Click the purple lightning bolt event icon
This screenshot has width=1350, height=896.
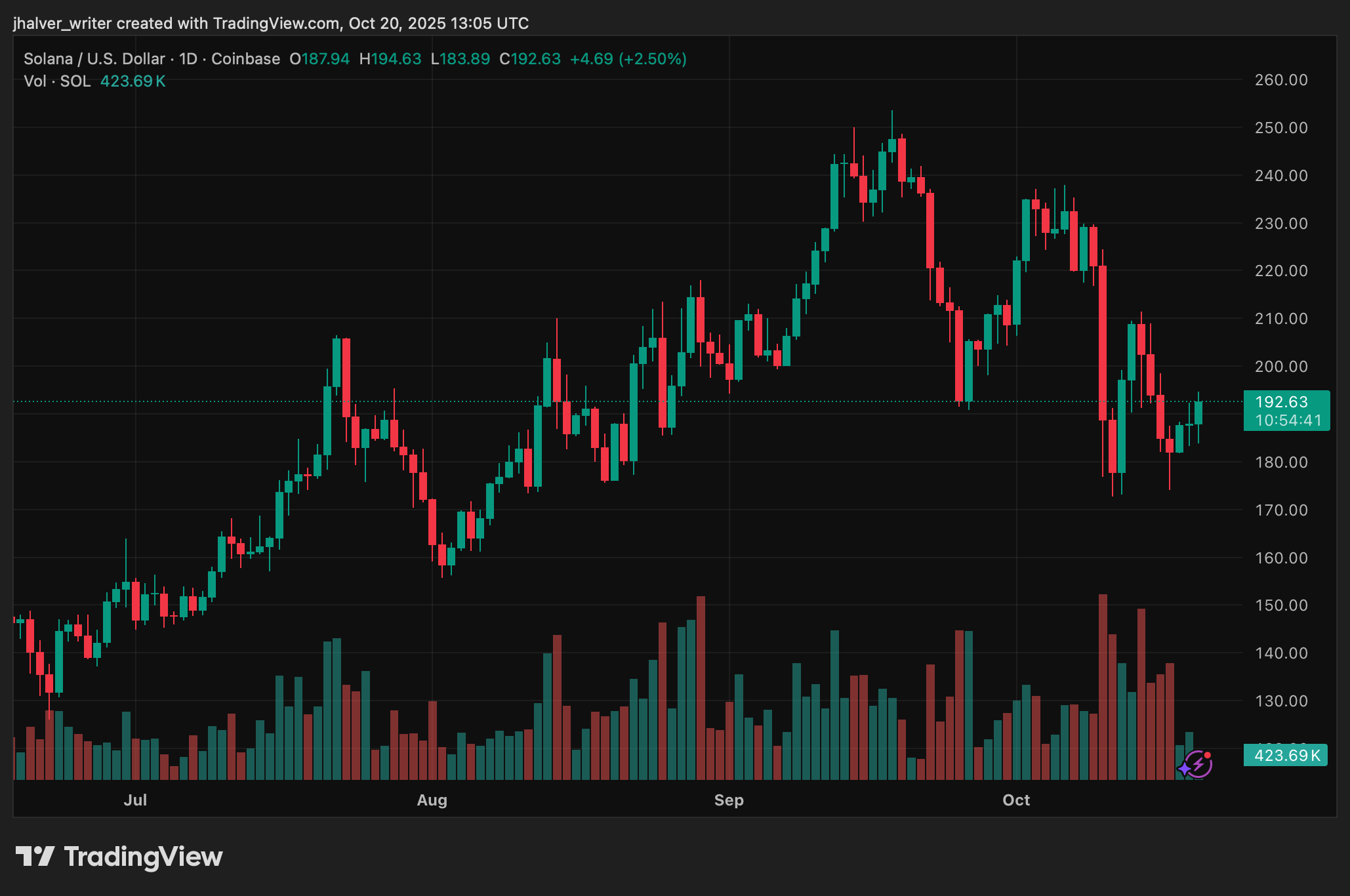pyautogui.click(x=1200, y=764)
